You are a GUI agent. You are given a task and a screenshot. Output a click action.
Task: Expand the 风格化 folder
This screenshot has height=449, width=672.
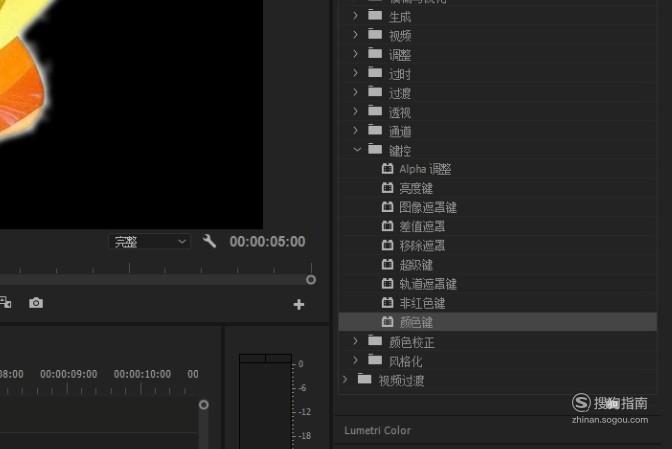tap(355, 360)
